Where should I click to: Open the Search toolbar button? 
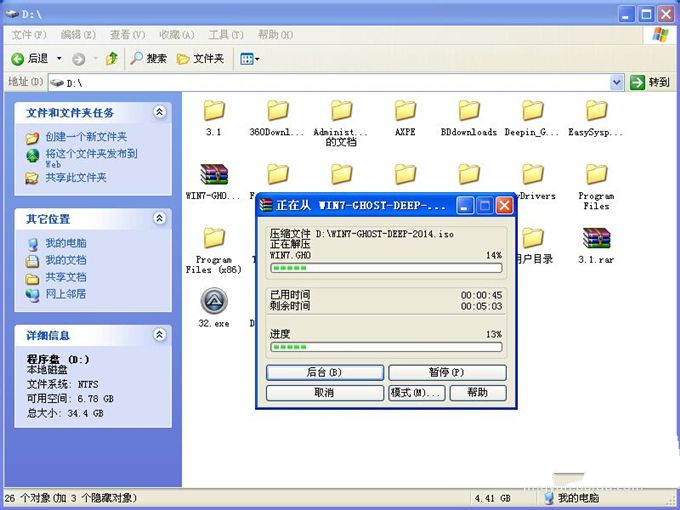click(x=147, y=59)
